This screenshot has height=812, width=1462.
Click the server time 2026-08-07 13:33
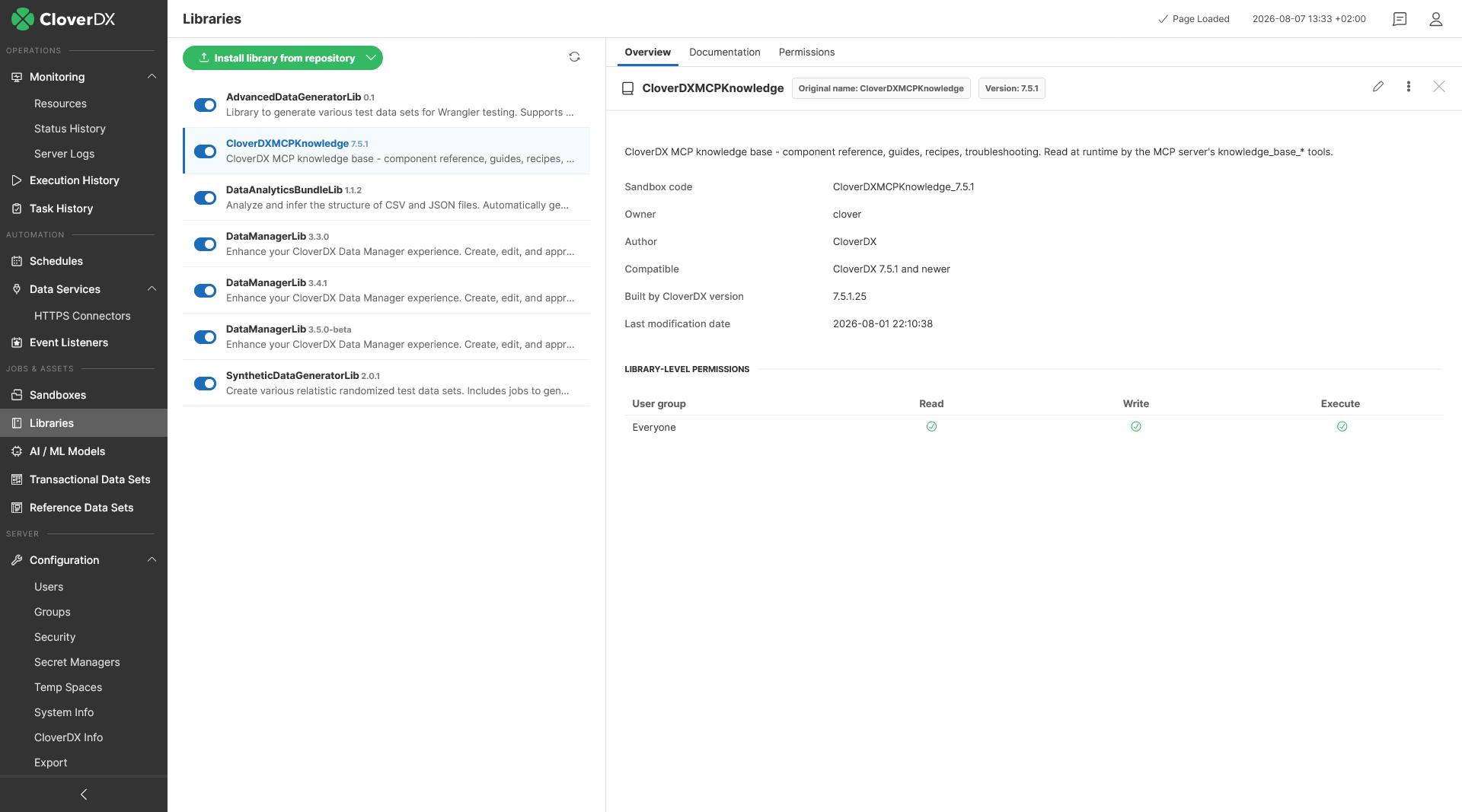point(1309,19)
